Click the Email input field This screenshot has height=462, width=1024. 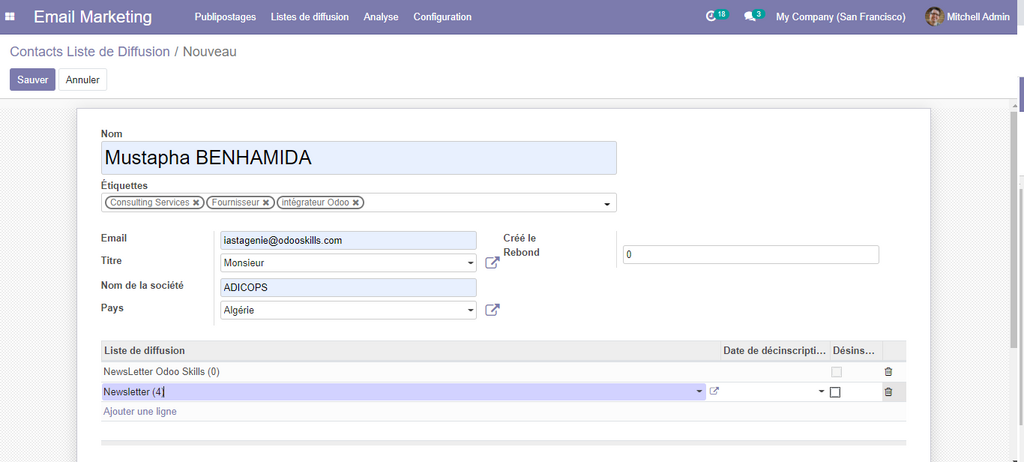pos(348,240)
